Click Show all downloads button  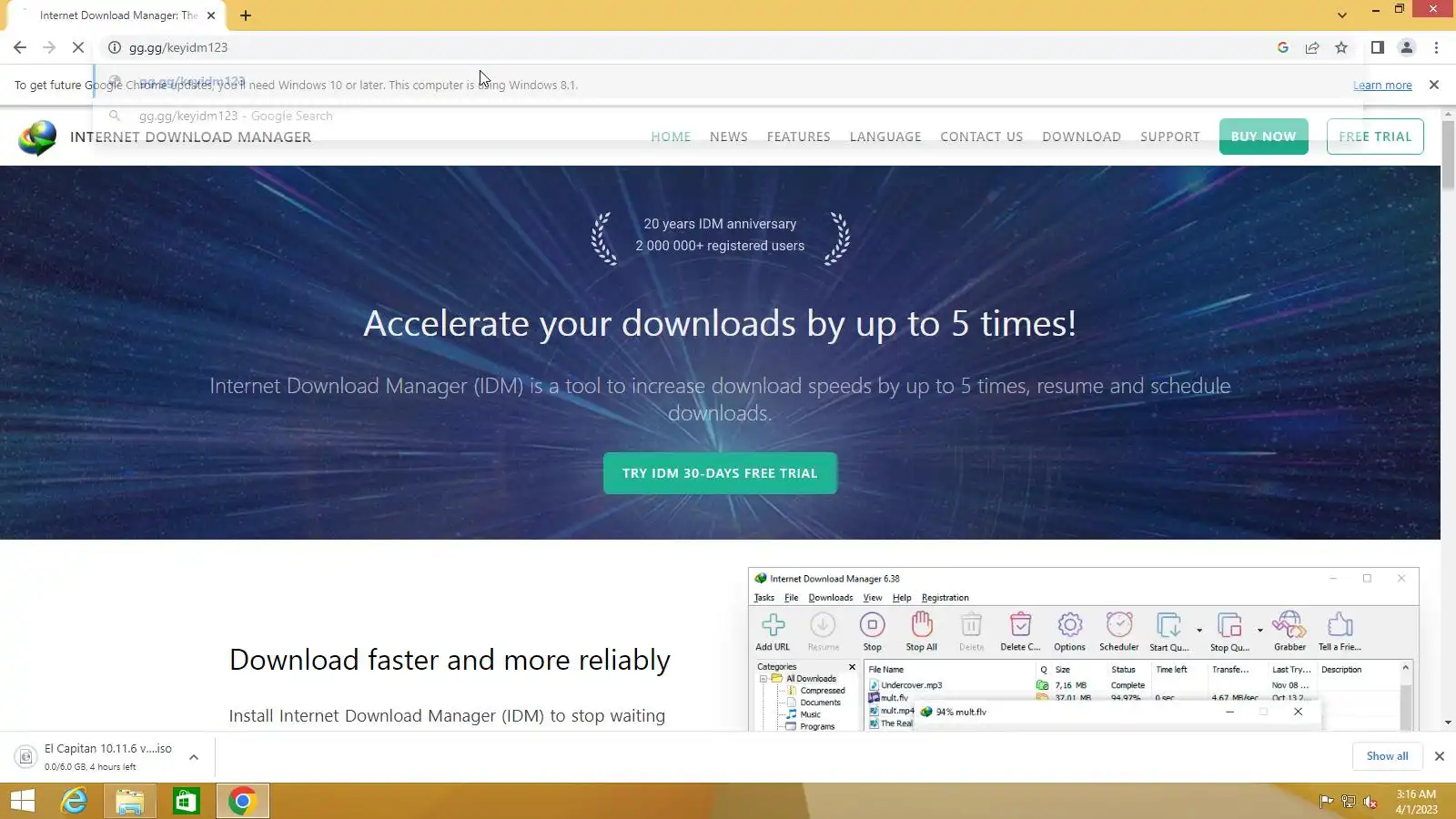[1387, 756]
